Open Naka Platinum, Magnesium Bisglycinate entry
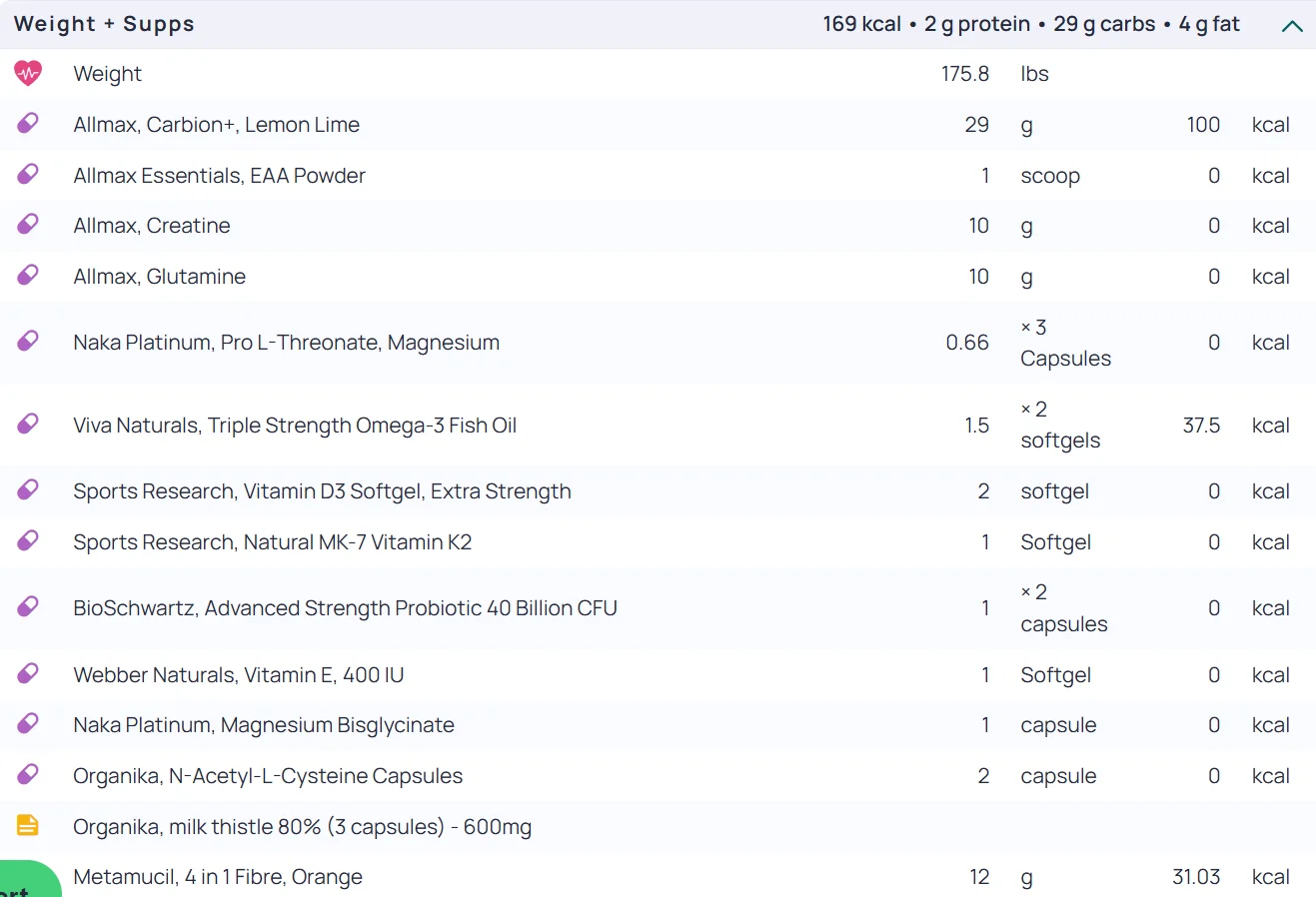This screenshot has height=897, width=1316. pos(264,725)
